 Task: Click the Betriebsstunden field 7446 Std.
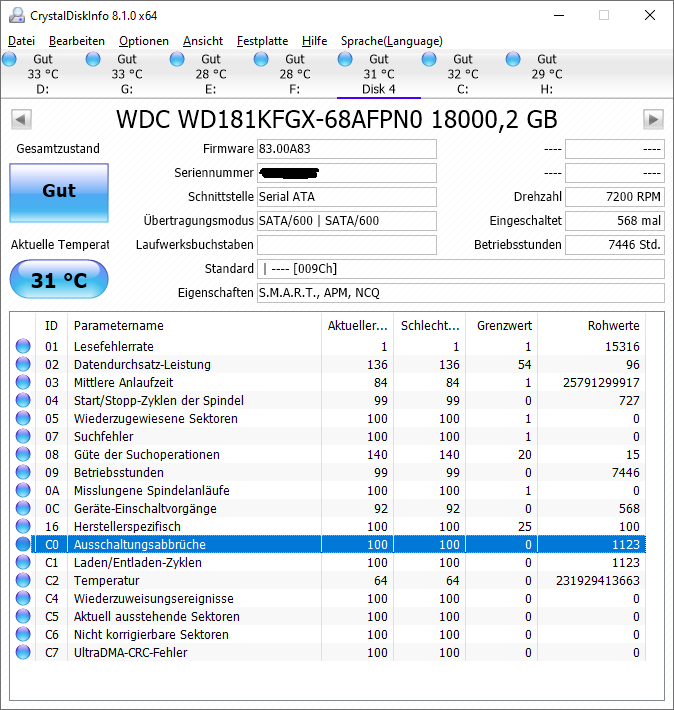pos(615,245)
